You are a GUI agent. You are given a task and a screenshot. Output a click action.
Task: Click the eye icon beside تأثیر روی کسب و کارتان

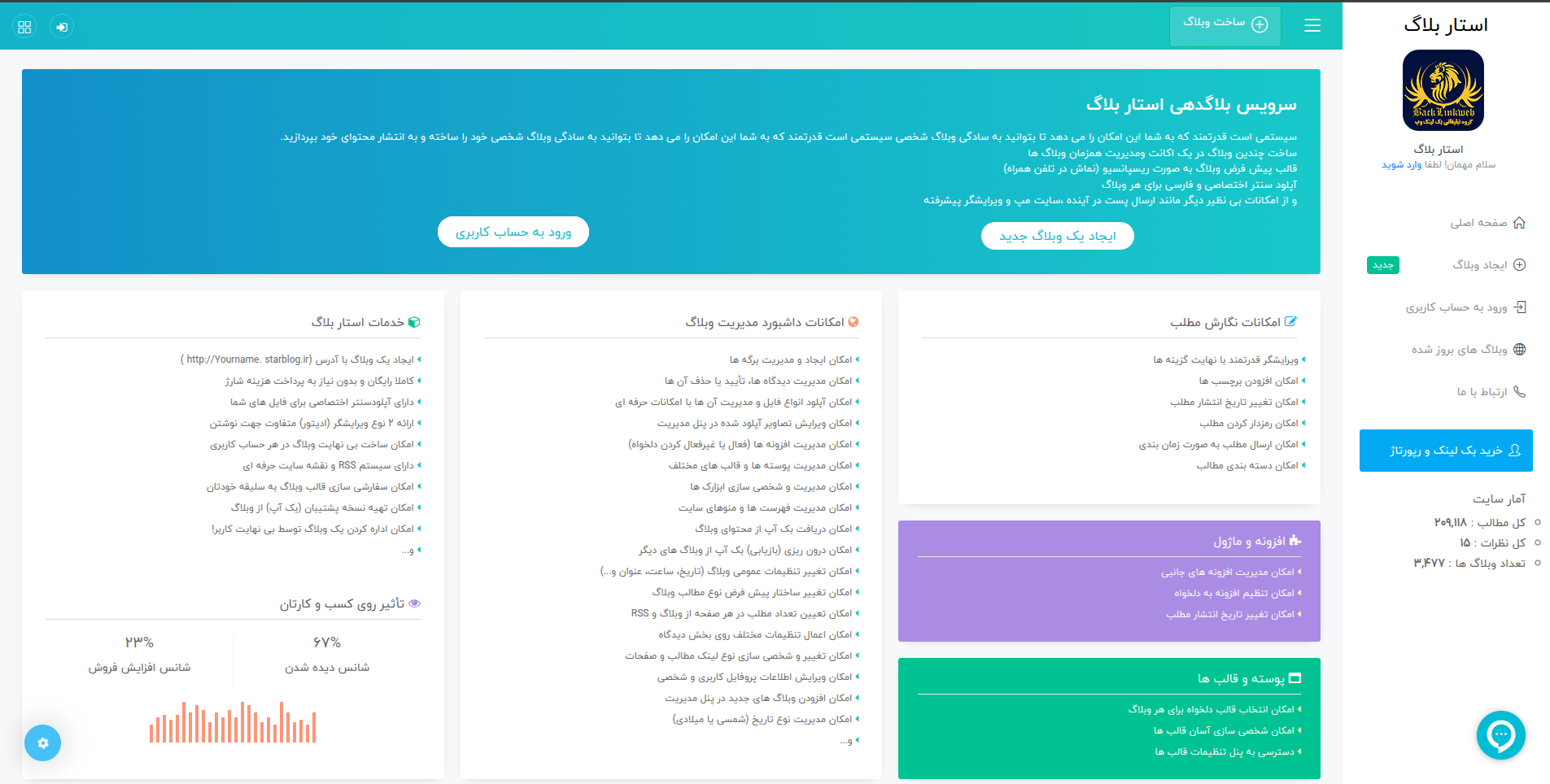(x=414, y=603)
